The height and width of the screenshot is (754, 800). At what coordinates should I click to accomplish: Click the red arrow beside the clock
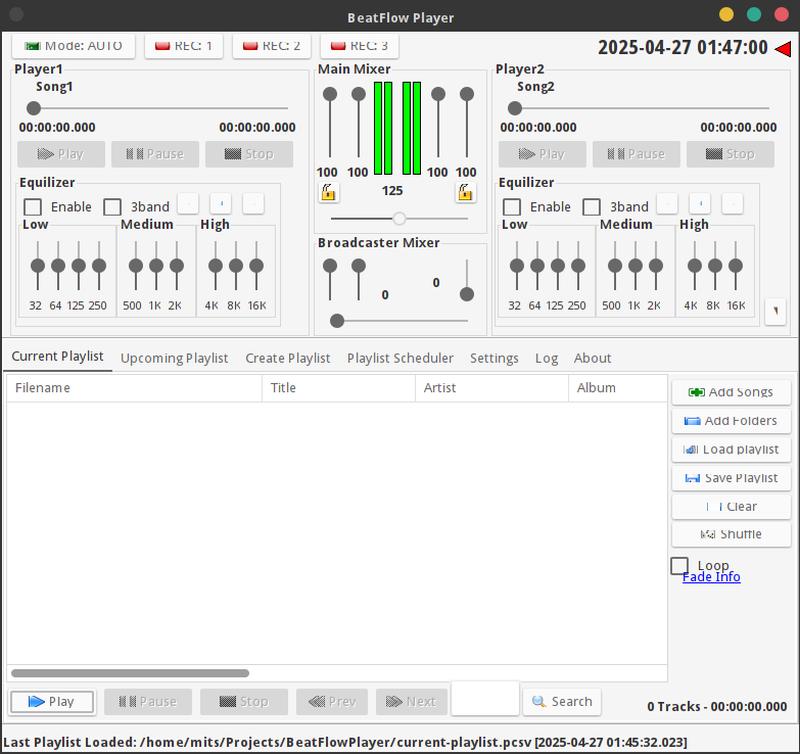pyautogui.click(x=783, y=48)
